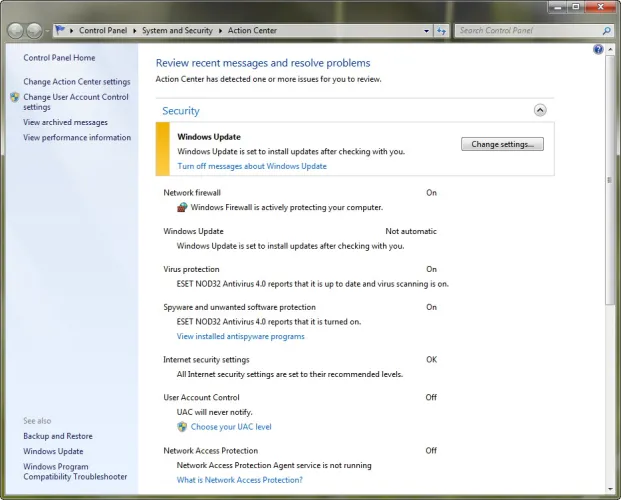Screen dimensions: 621x500
Task: Click Choose your UAC level link
Action: [231, 427]
